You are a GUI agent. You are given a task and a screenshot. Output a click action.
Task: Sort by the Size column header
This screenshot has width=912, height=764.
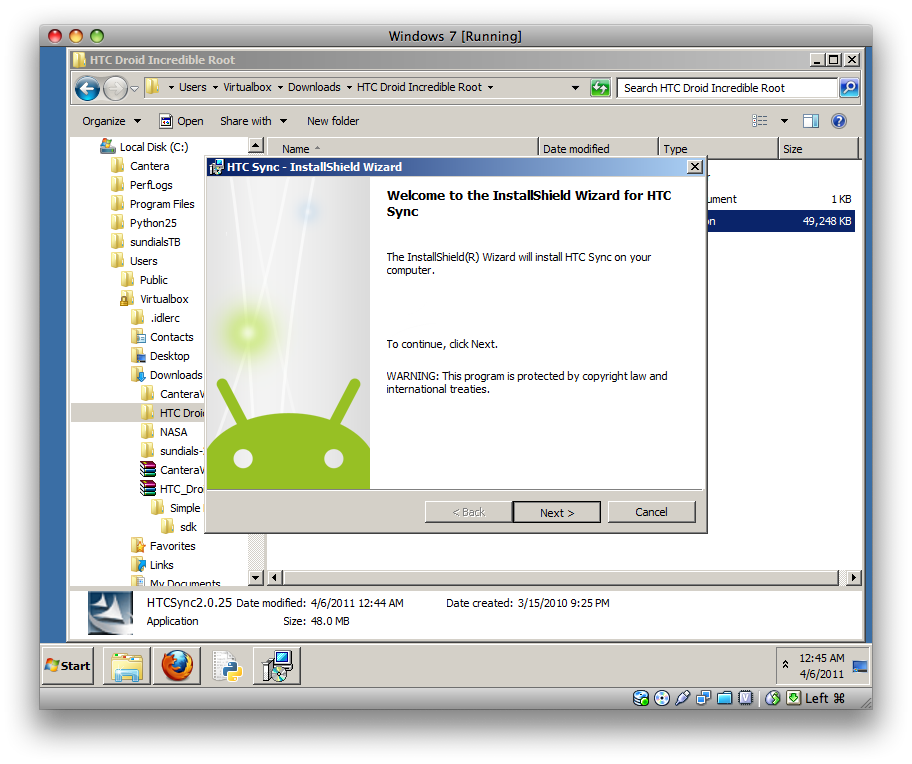(x=818, y=149)
